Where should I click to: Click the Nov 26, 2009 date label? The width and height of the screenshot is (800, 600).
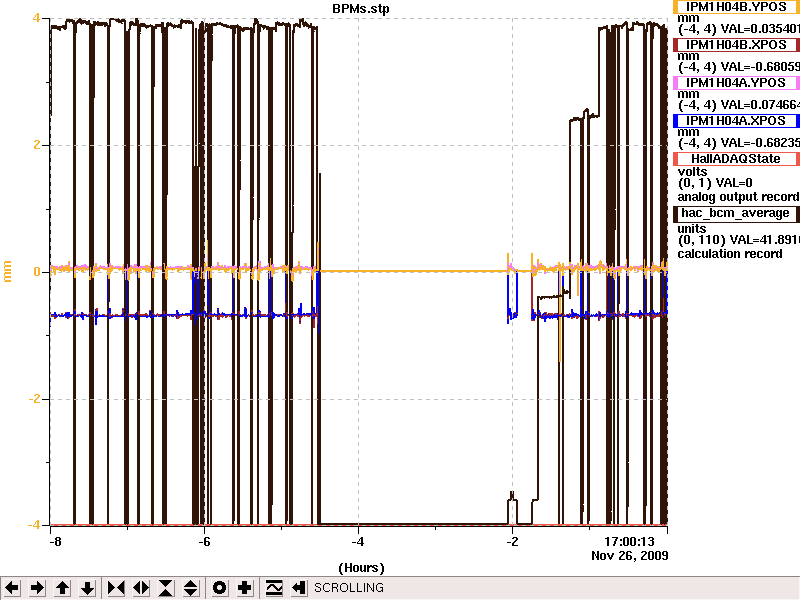[630, 556]
